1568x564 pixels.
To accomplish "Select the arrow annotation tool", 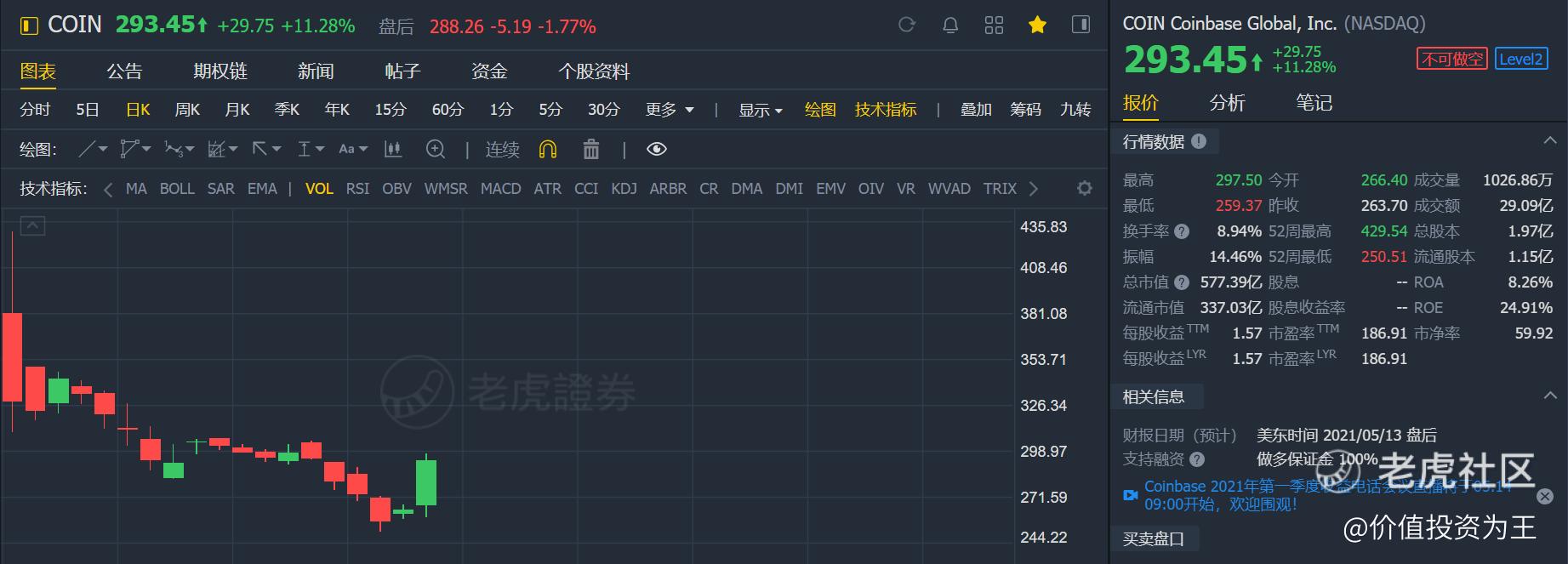I will pyautogui.click(x=260, y=150).
